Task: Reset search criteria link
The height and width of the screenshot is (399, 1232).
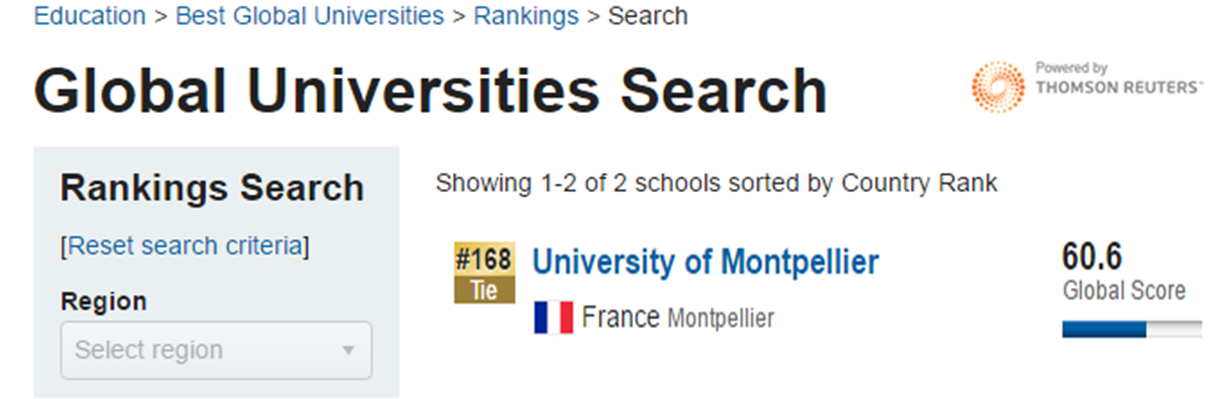Action: [185, 246]
